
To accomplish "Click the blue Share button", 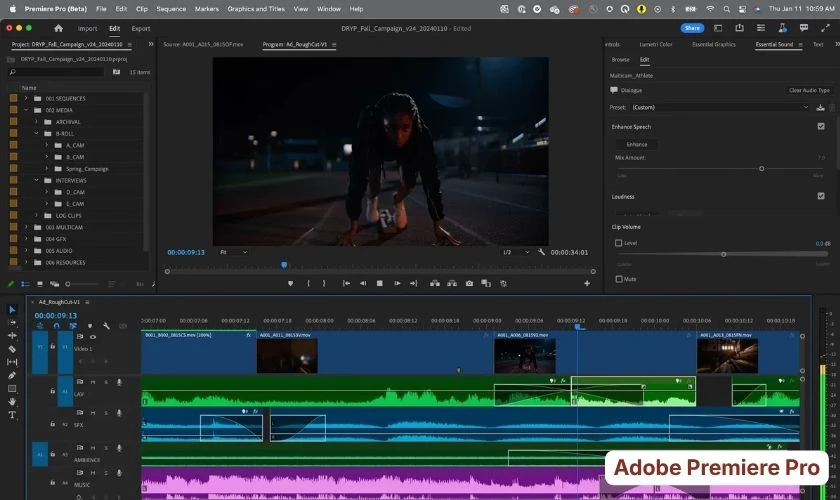I will (692, 28).
